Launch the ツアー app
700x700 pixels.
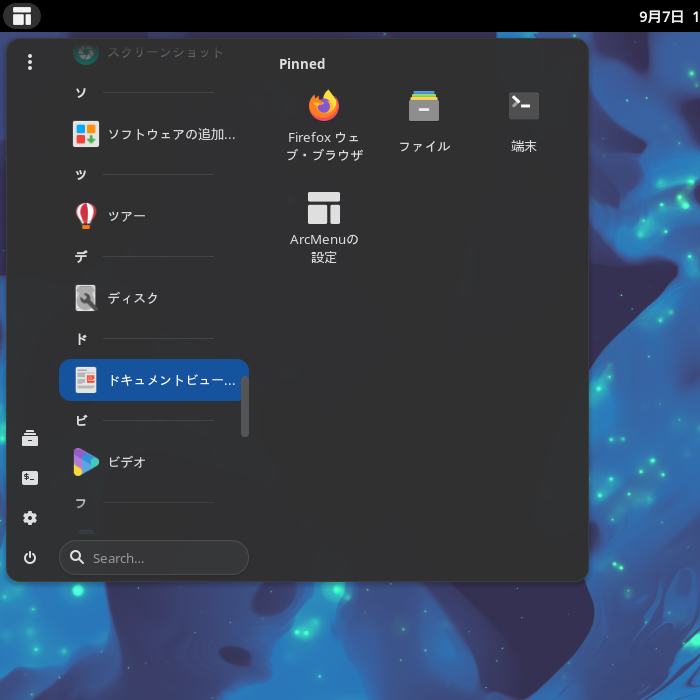[x=154, y=216]
